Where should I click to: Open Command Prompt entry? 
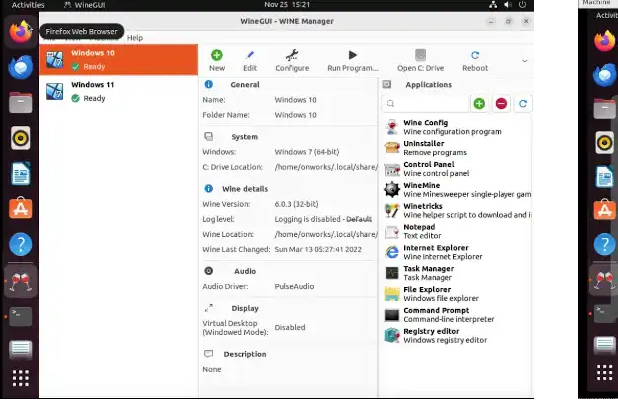click(x=456, y=315)
